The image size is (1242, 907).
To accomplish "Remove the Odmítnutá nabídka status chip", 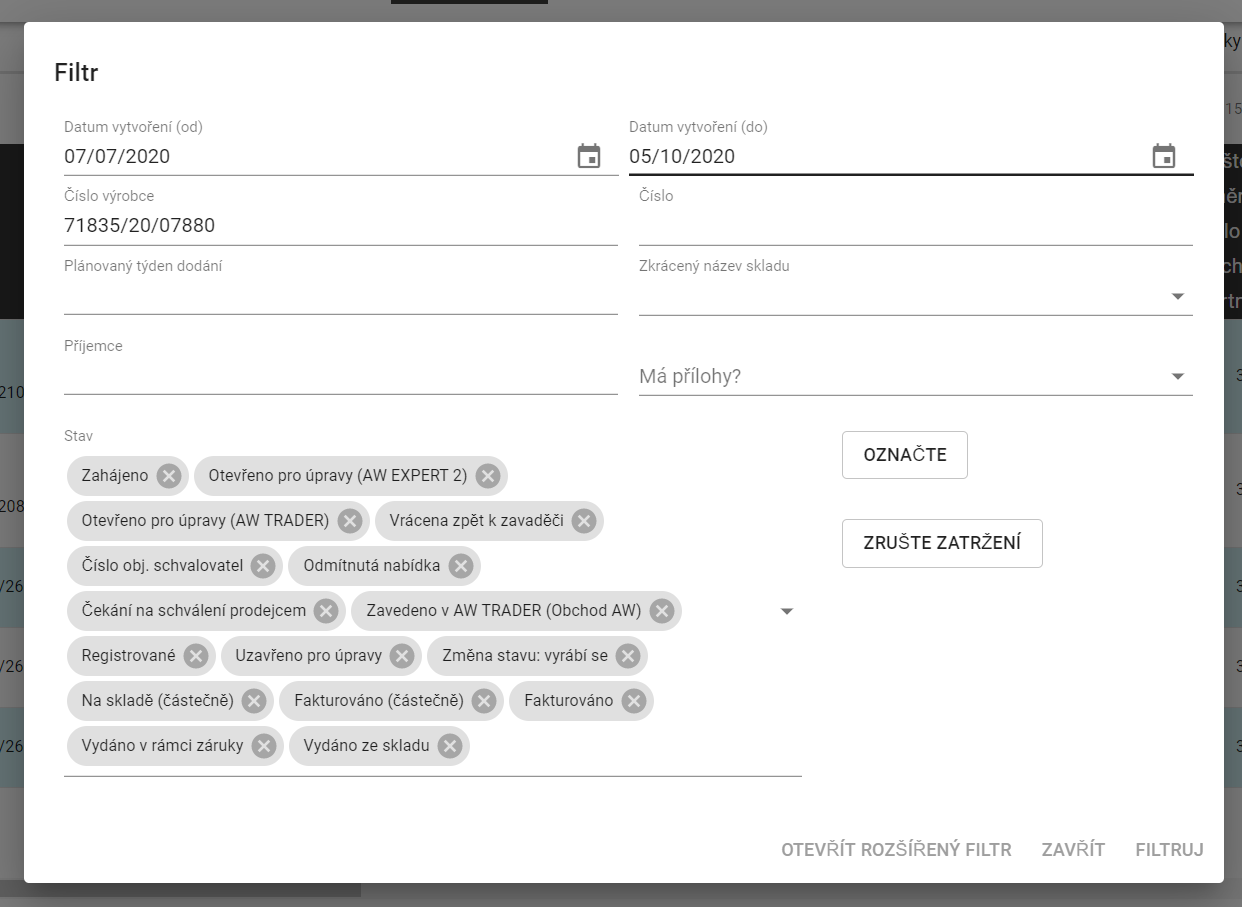I will pos(460,566).
